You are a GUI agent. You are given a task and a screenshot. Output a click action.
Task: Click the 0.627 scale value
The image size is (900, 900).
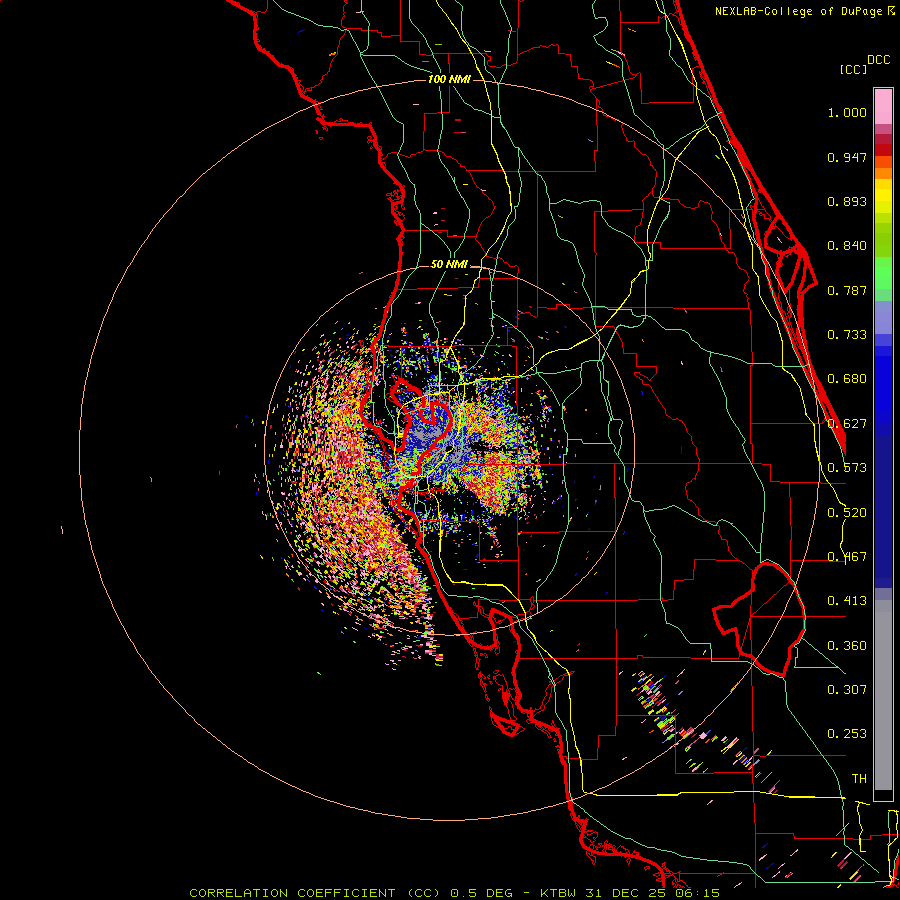tap(847, 424)
